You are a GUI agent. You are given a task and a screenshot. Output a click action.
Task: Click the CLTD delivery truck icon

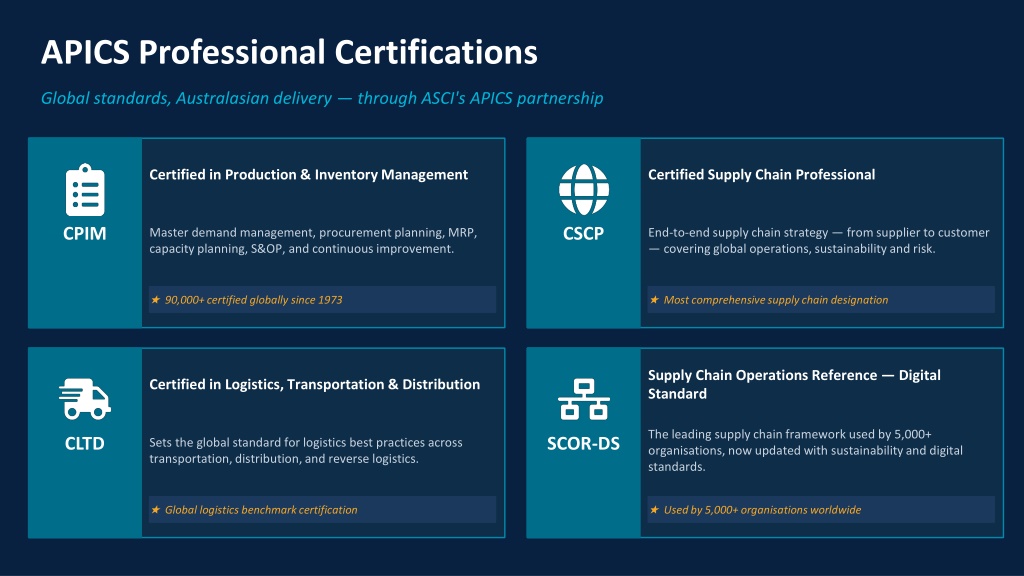click(x=85, y=398)
